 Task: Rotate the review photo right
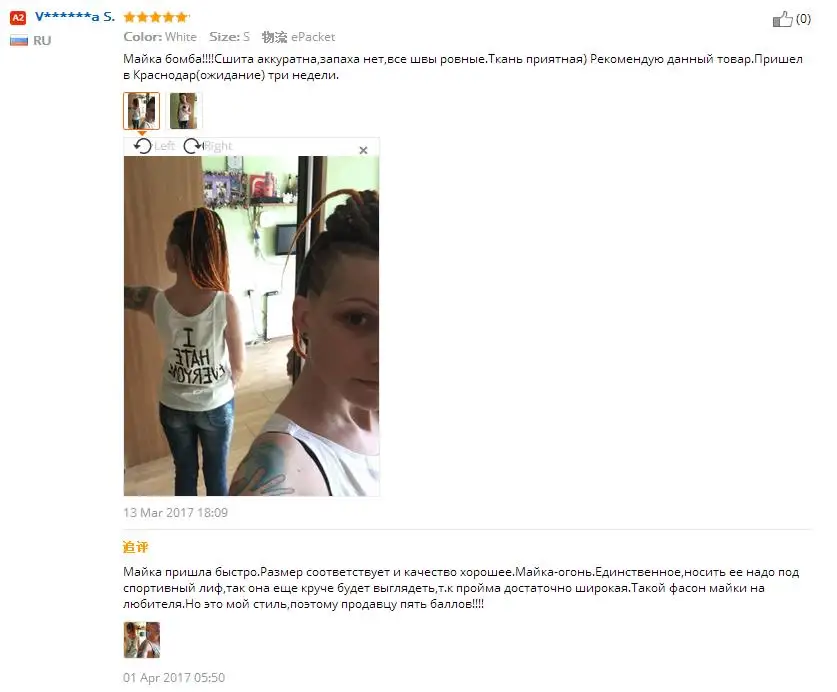point(192,146)
